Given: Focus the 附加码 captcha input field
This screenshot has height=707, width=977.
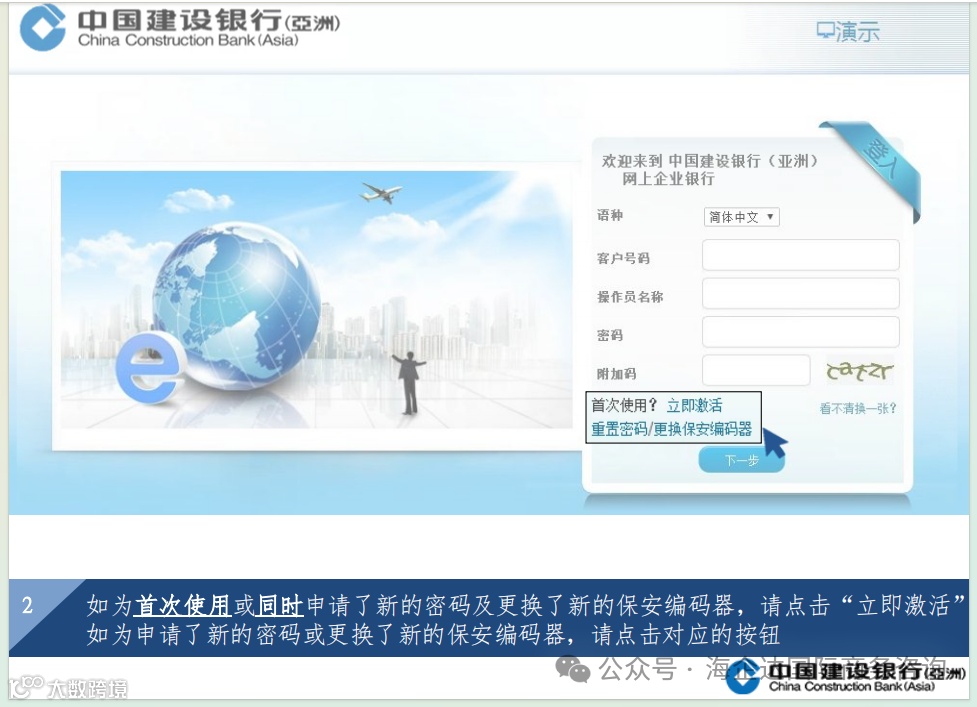Looking at the screenshot, I should coord(756,371).
